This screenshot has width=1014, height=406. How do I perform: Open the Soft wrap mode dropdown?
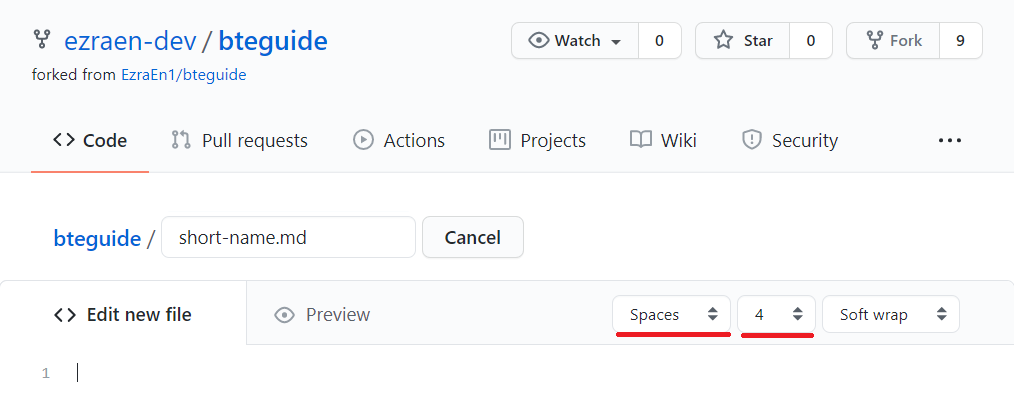[890, 314]
